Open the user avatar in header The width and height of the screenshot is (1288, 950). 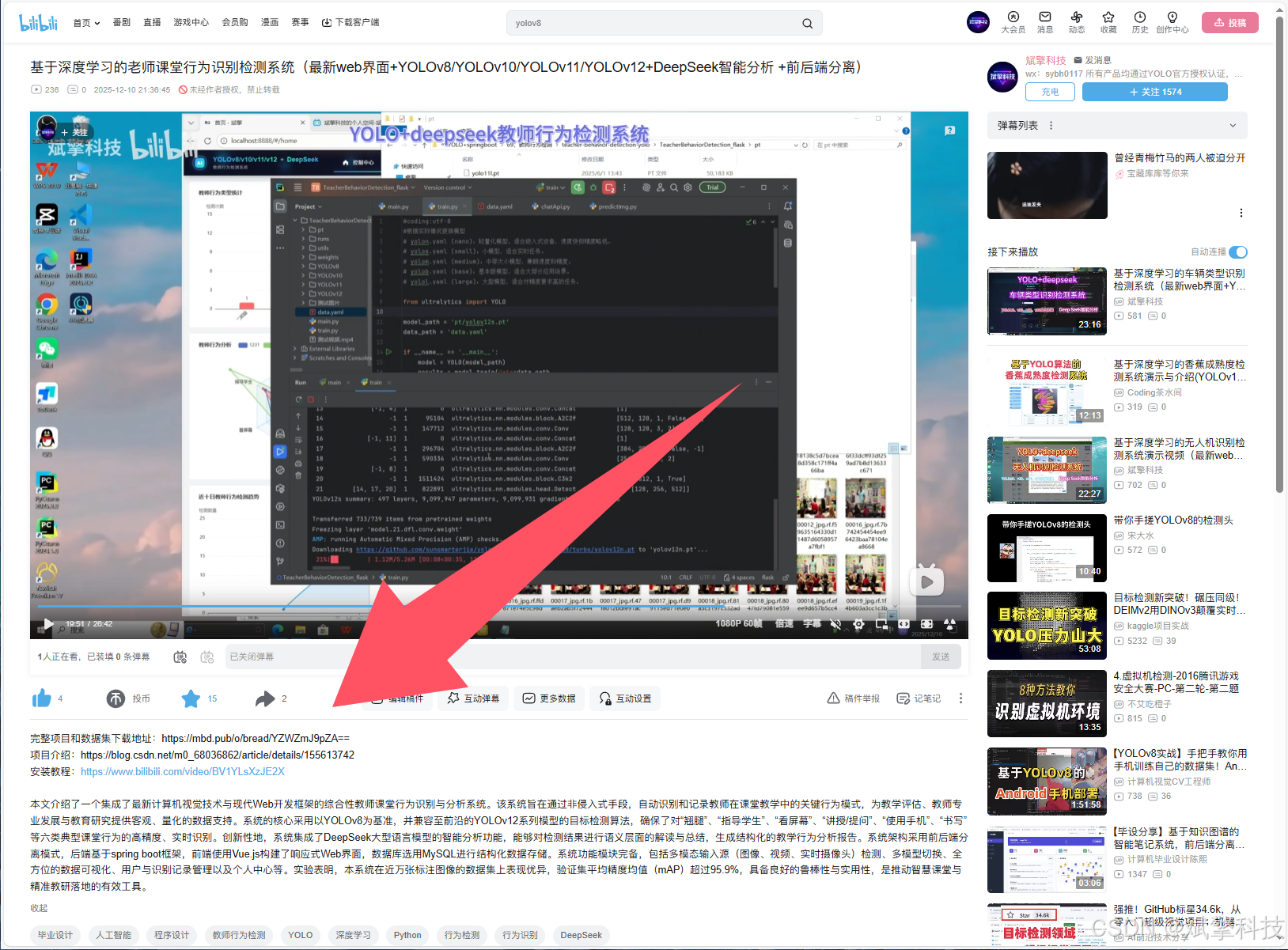coord(978,22)
